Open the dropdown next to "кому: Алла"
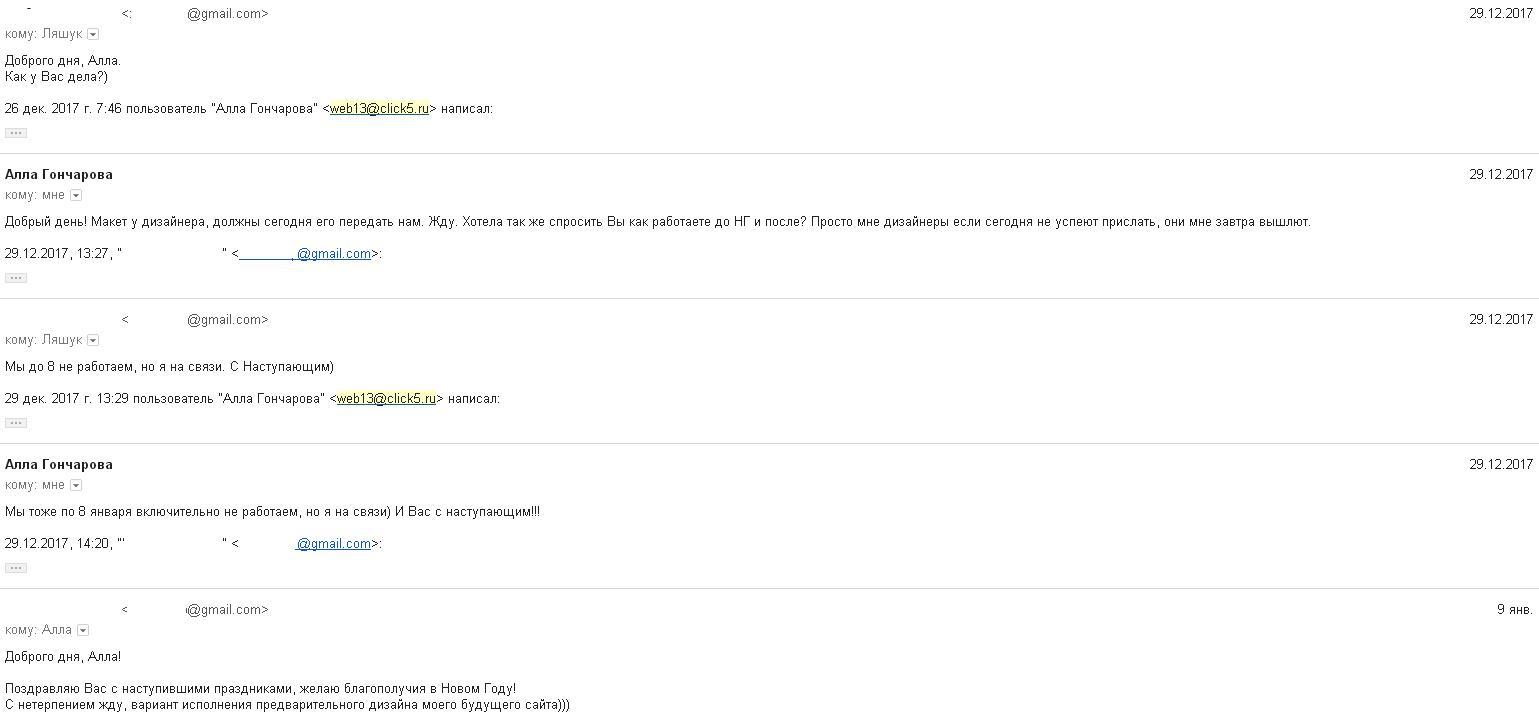The width and height of the screenshot is (1539, 723). tap(83, 631)
